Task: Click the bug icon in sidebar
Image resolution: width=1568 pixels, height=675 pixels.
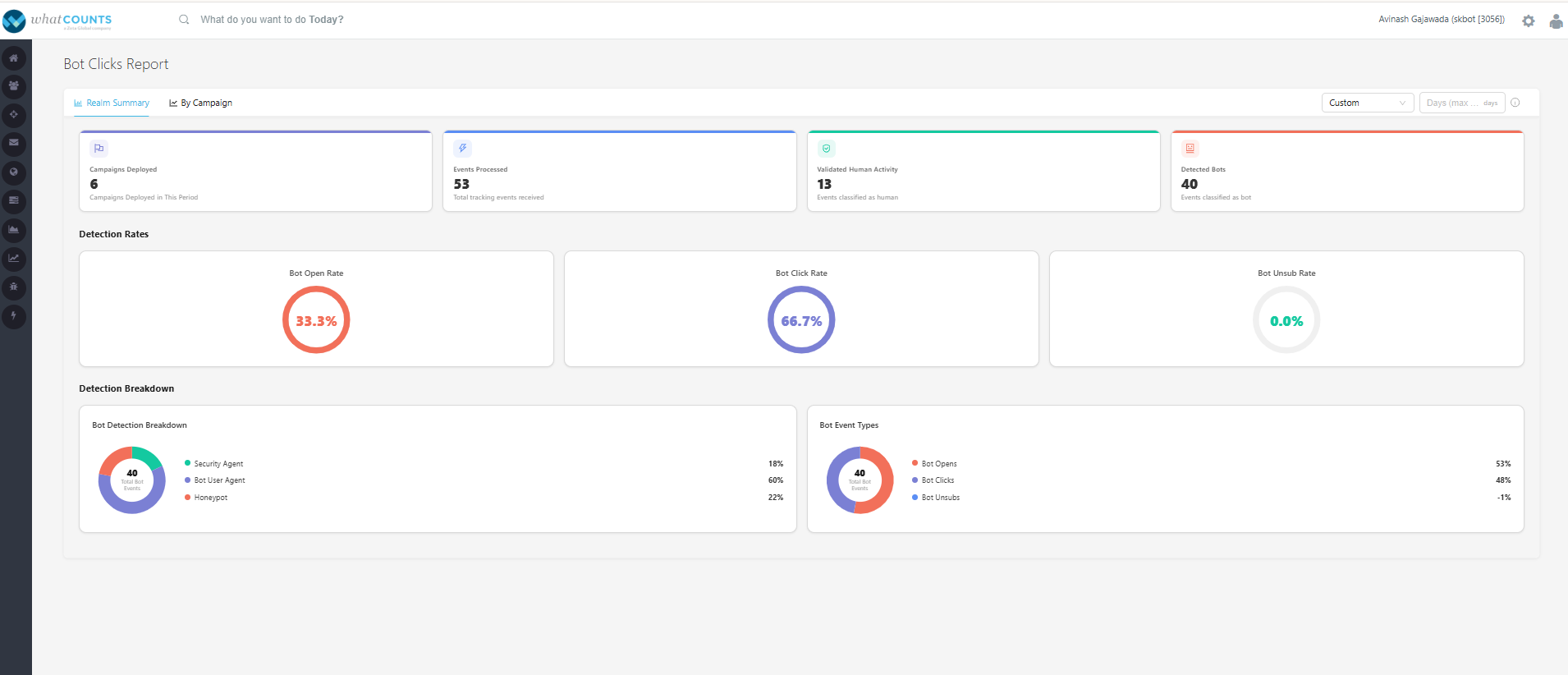Action: [x=14, y=287]
